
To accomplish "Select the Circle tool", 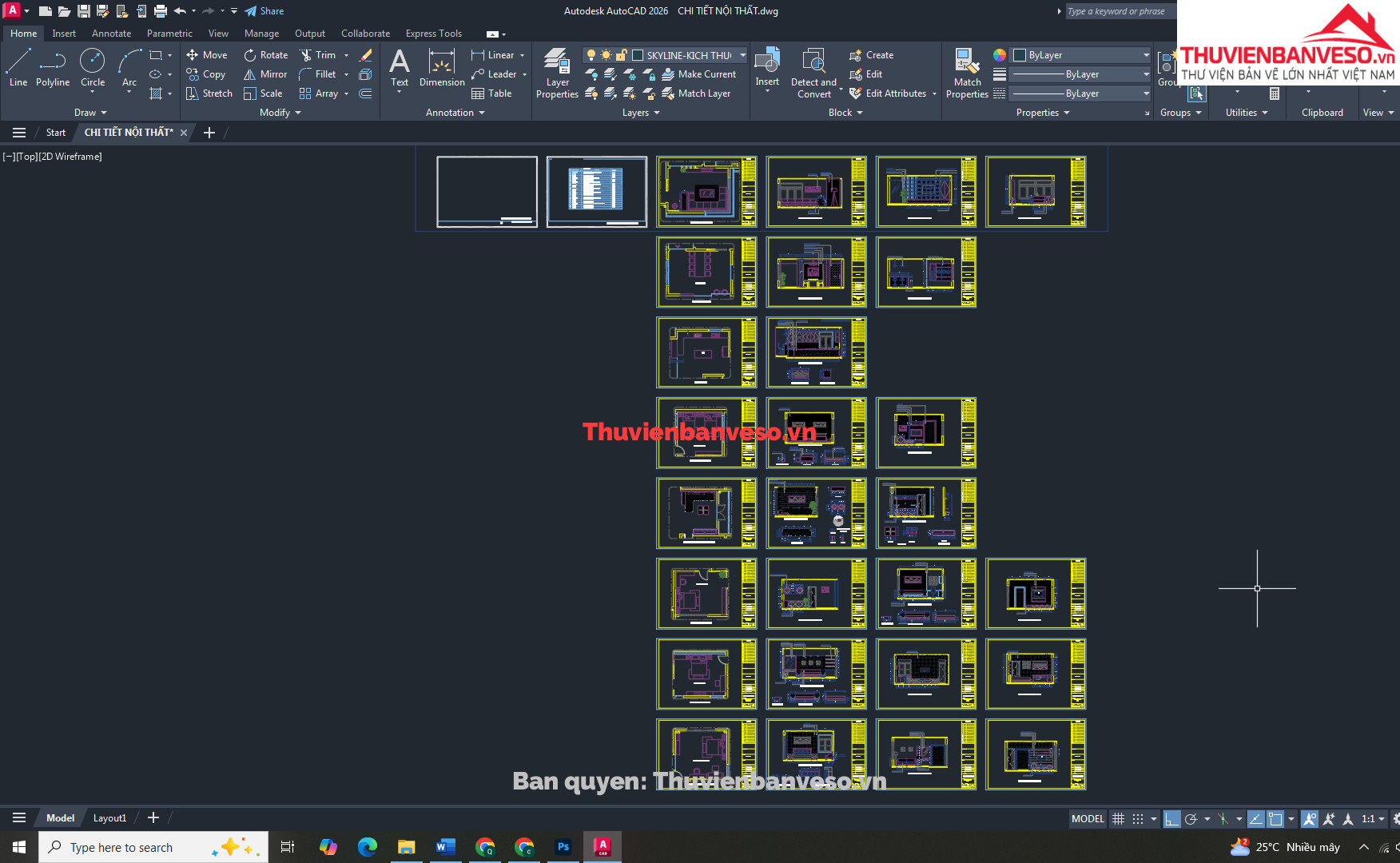I will (93, 67).
